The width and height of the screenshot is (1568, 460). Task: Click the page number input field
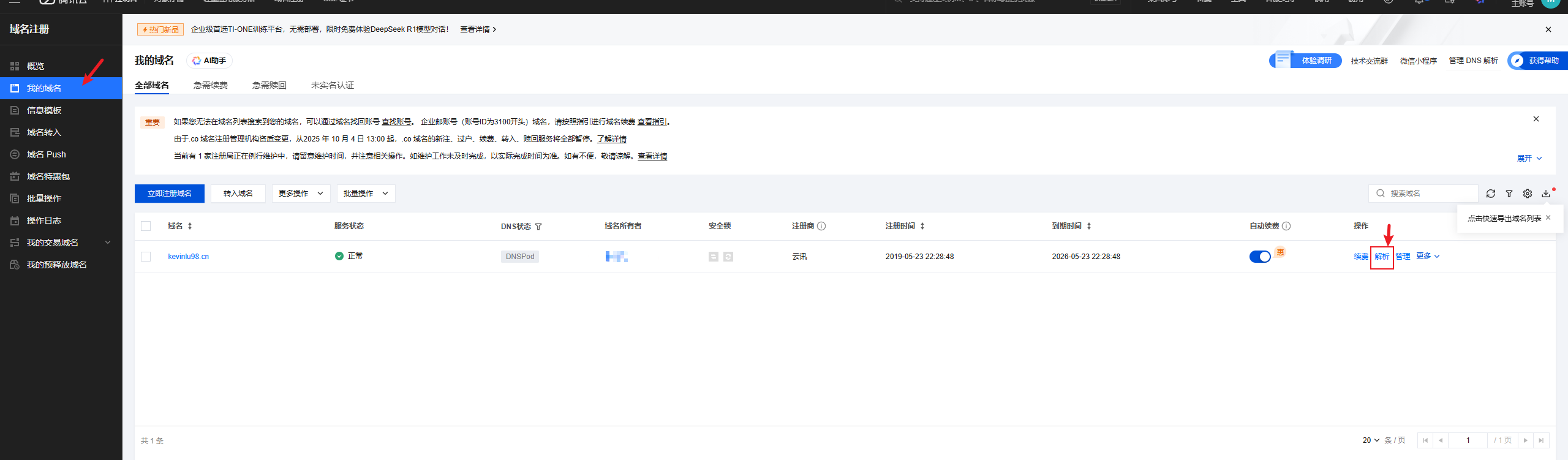pyautogui.click(x=1468, y=440)
